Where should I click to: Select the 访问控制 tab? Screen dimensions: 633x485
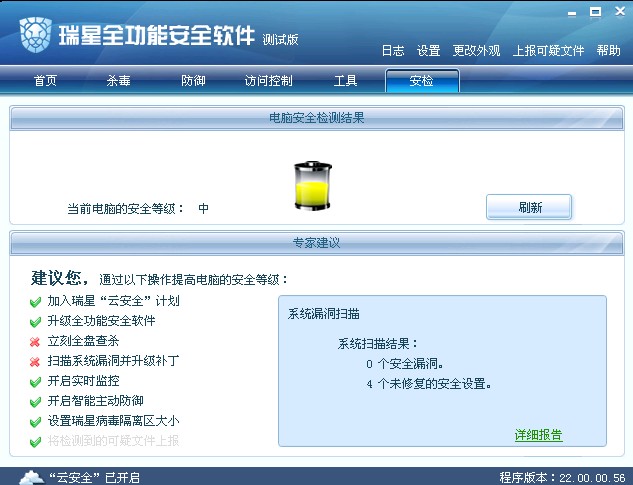coord(269,81)
